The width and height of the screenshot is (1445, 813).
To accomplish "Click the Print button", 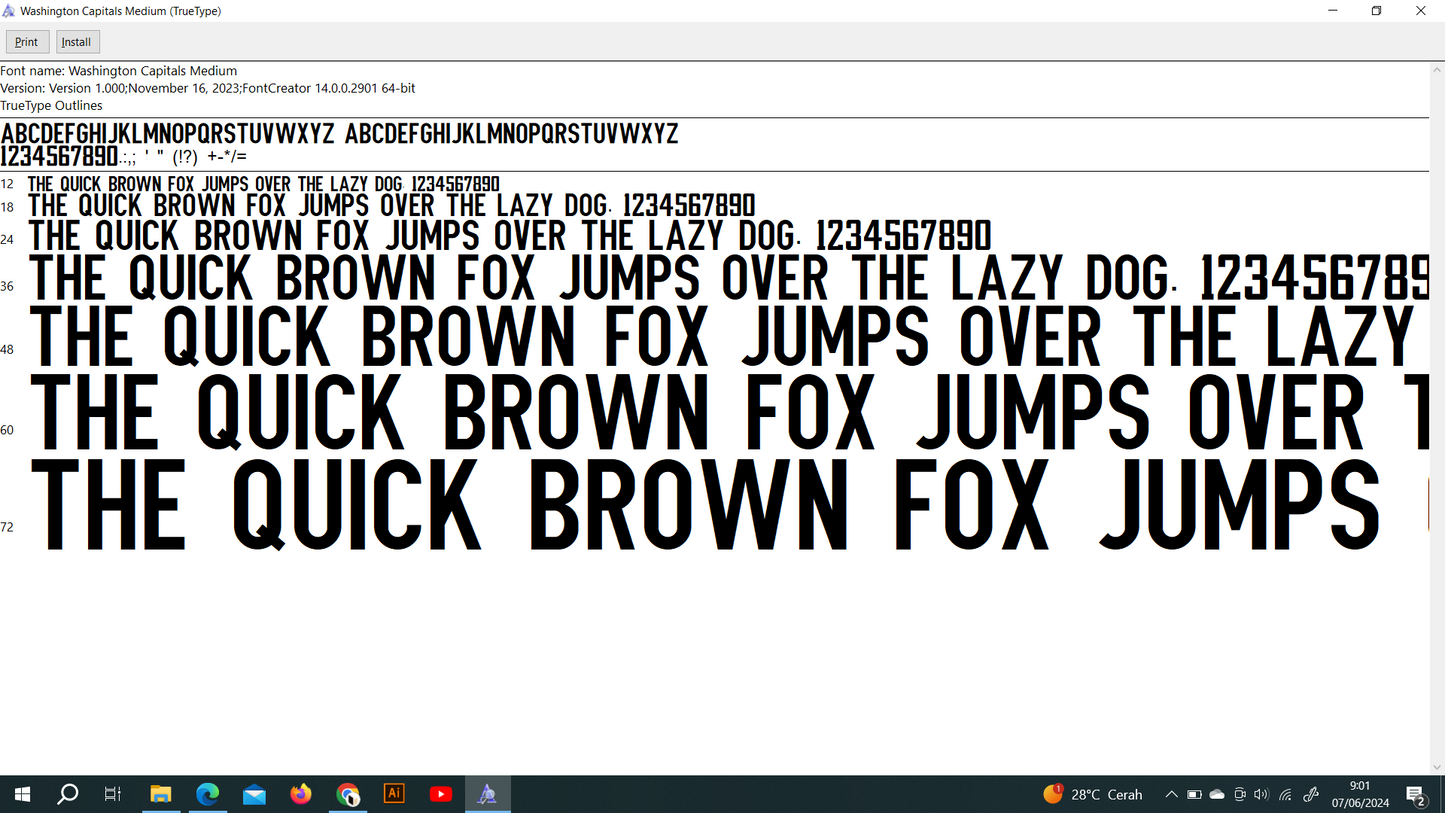I will pos(27,42).
